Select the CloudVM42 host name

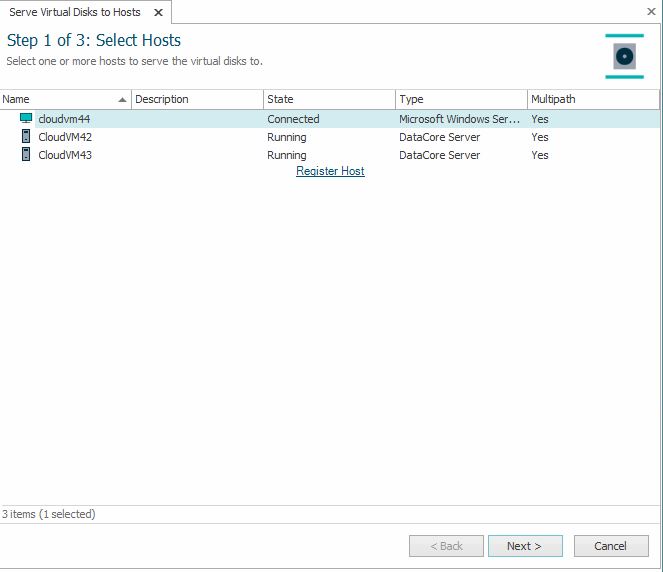coord(65,137)
